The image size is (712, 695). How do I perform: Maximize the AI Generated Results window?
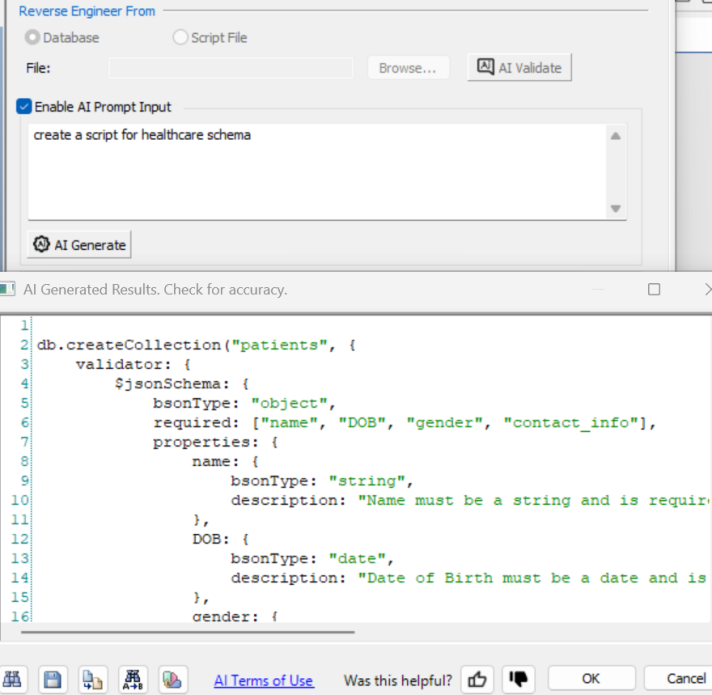pyautogui.click(x=654, y=289)
